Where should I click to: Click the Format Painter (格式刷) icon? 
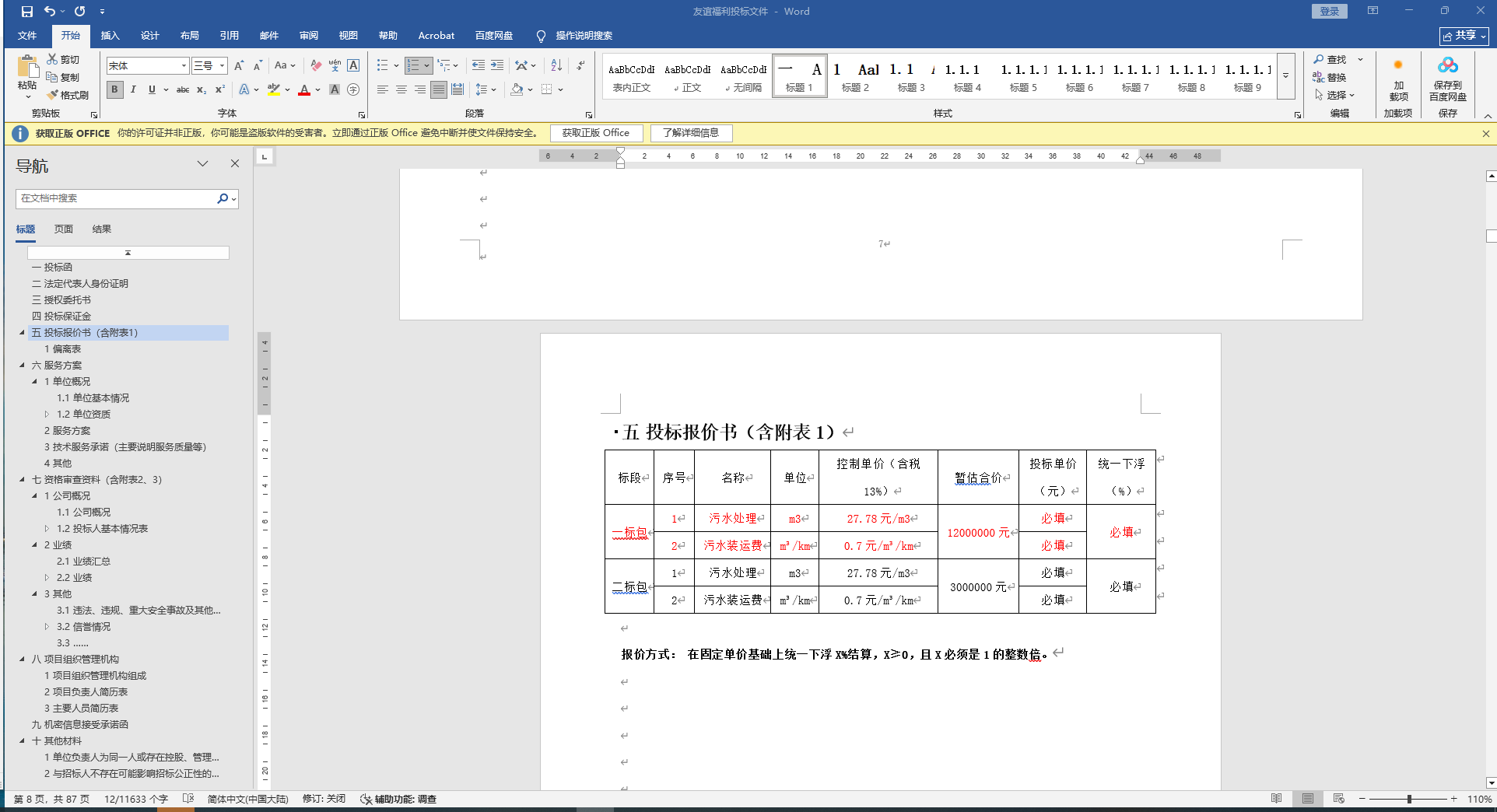pos(52,95)
